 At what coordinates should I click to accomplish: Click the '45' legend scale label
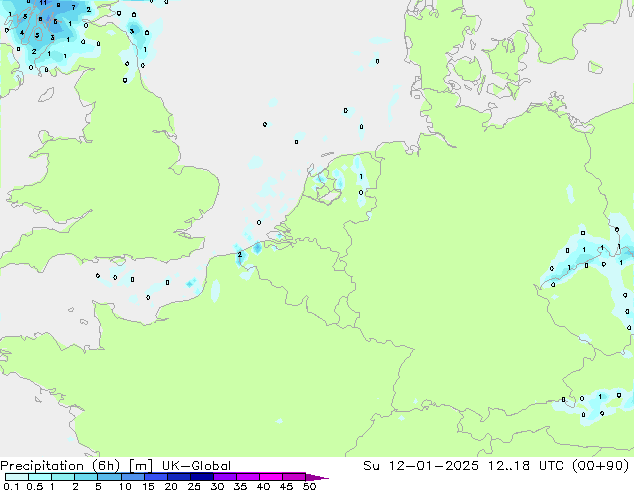click(286, 486)
